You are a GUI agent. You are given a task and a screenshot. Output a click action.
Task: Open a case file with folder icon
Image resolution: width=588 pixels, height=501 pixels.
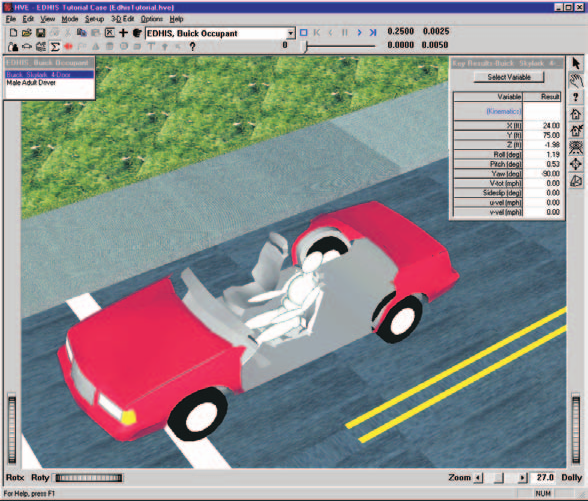[26, 33]
